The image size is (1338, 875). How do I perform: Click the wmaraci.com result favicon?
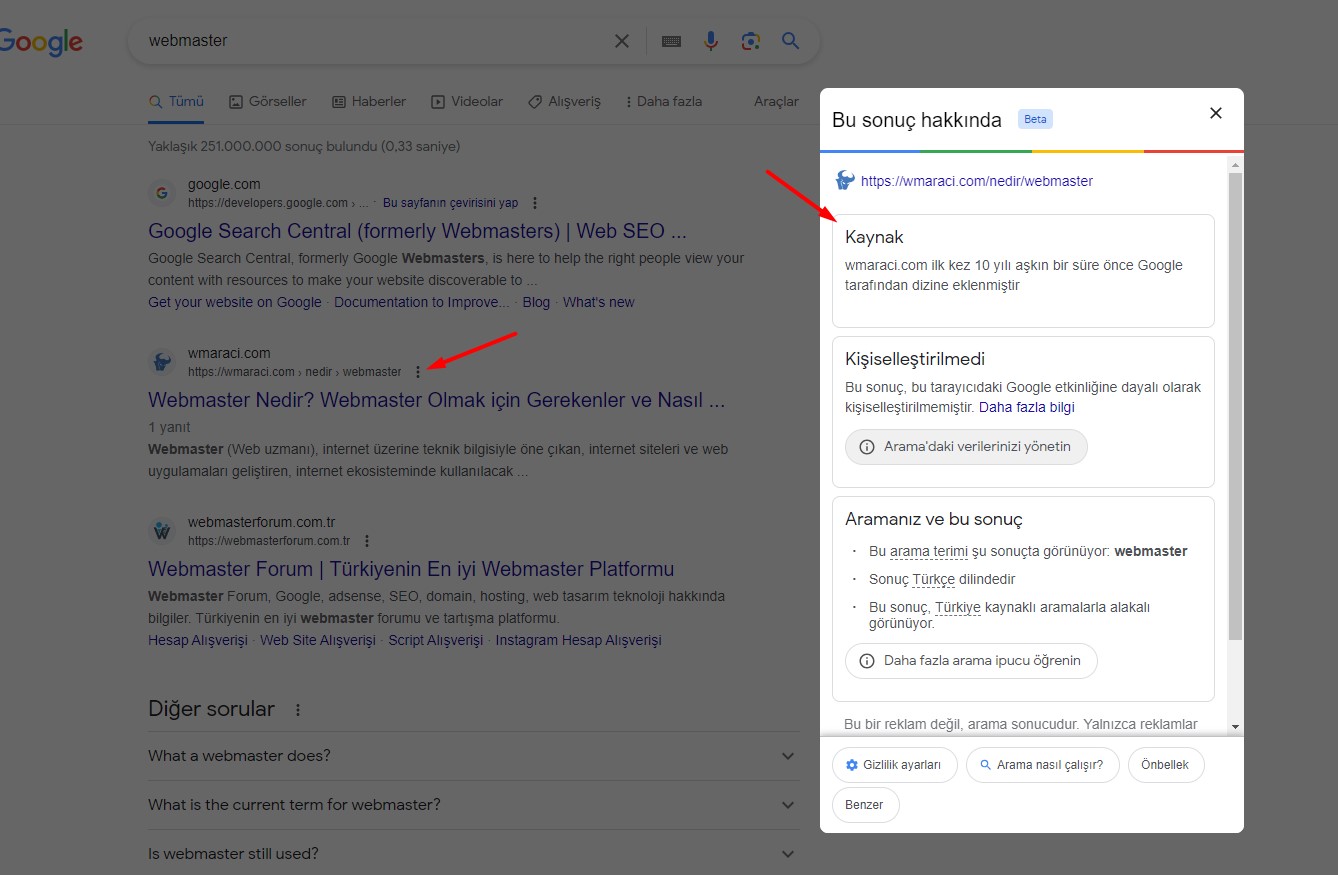162,362
